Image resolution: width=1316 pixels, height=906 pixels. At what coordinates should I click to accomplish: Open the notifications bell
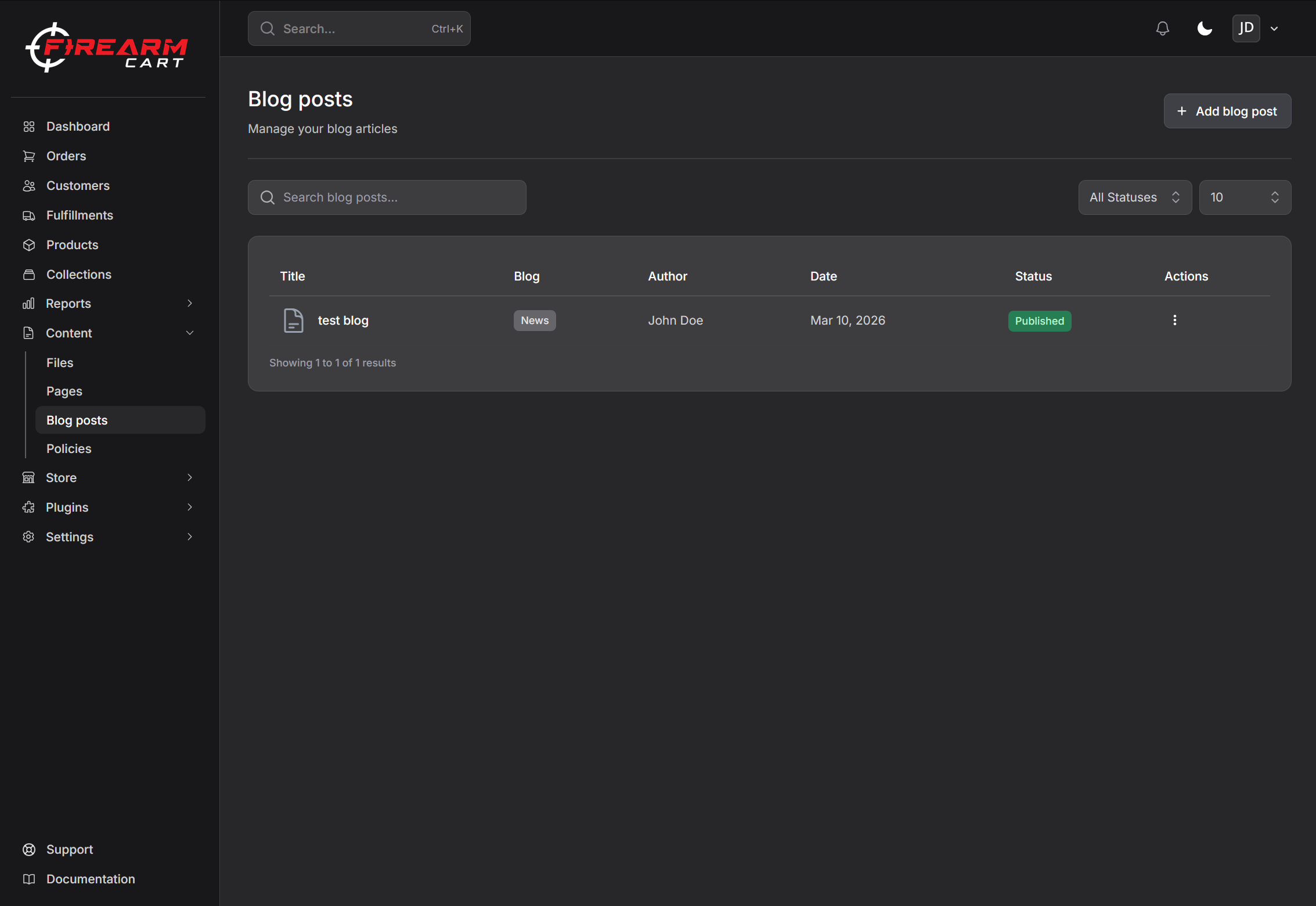click(1162, 28)
